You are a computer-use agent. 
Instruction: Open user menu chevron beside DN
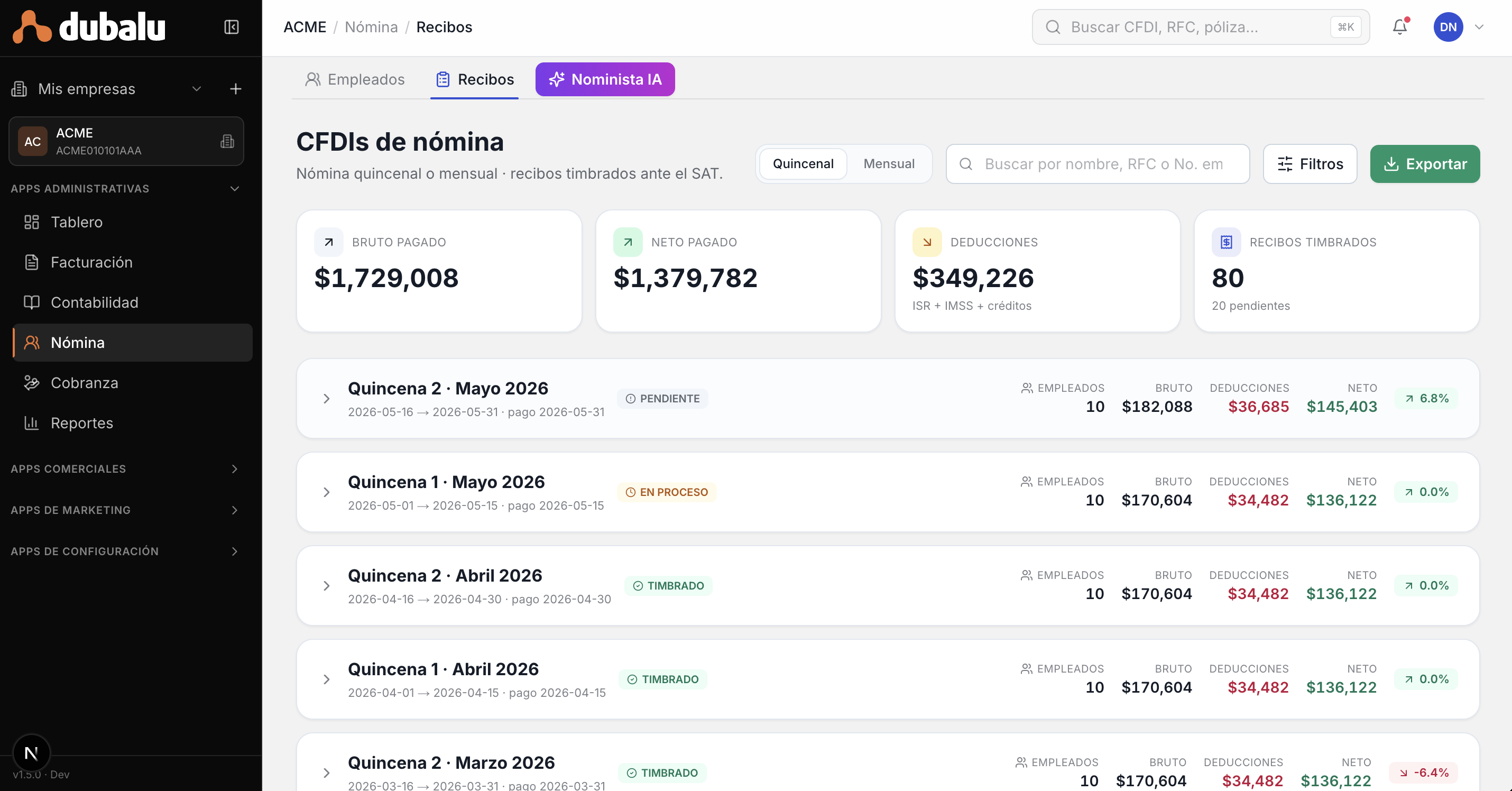point(1479,27)
